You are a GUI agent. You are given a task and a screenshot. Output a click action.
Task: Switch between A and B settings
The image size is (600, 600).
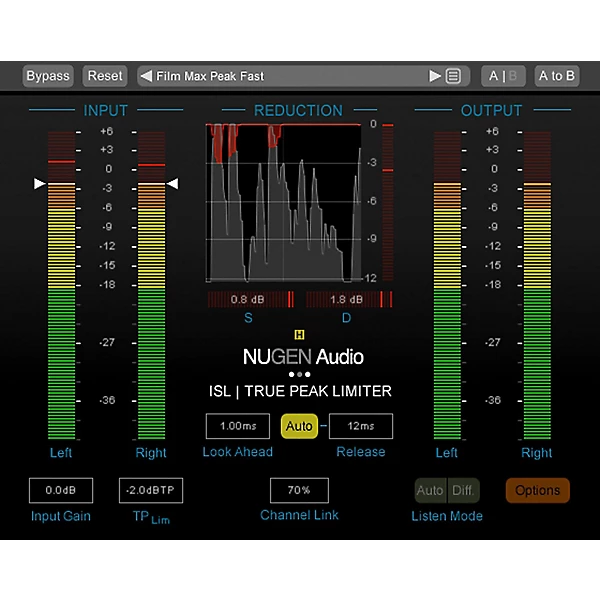pos(505,76)
